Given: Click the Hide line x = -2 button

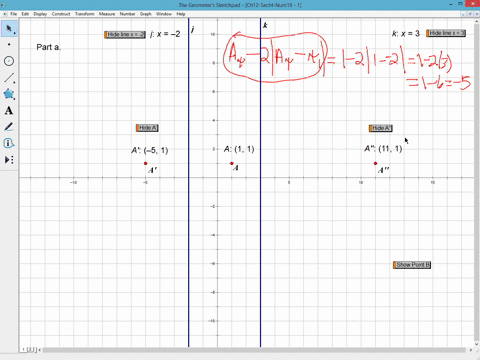Looking at the screenshot, I should pyautogui.click(x=125, y=35).
